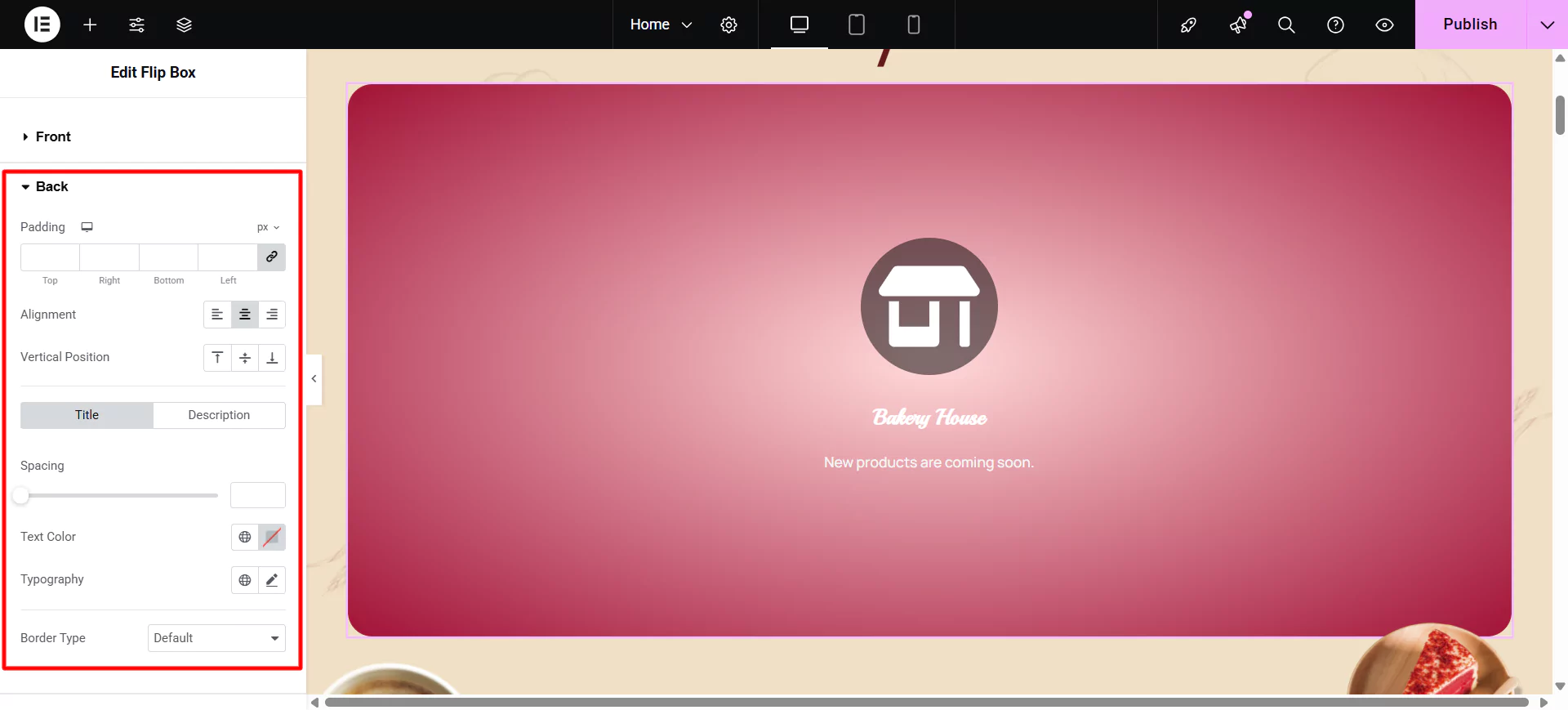
Task: Set Alignment to left
Action: [217, 315]
